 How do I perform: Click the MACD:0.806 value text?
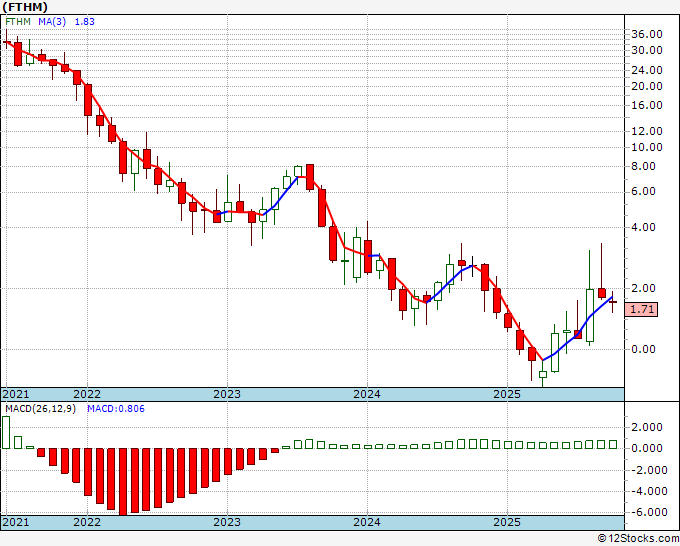point(116,409)
